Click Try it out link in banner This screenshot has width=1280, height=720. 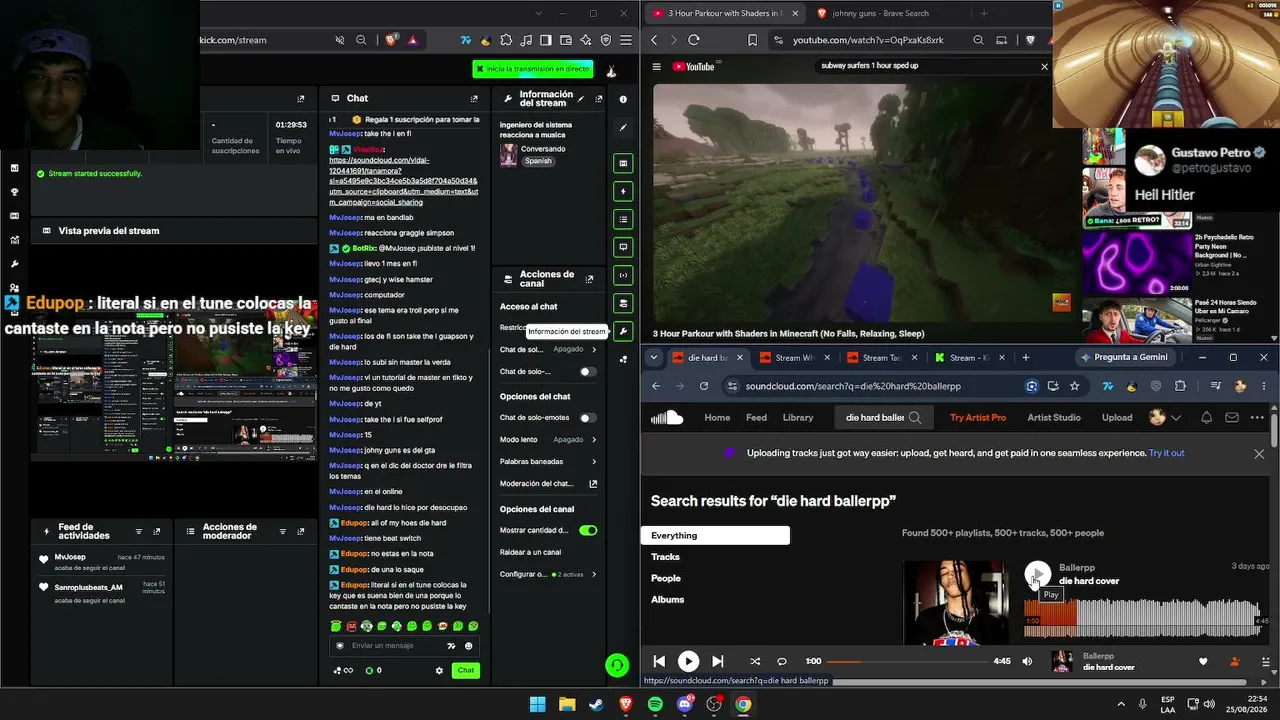point(1167,453)
